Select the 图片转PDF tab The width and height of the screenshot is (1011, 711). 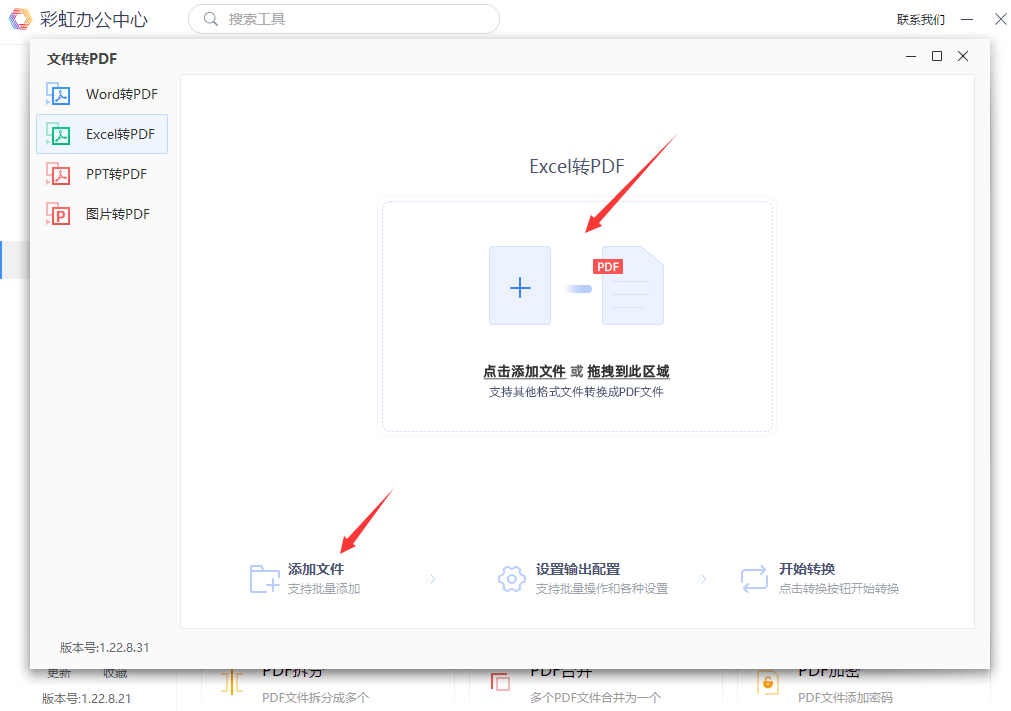coord(102,214)
